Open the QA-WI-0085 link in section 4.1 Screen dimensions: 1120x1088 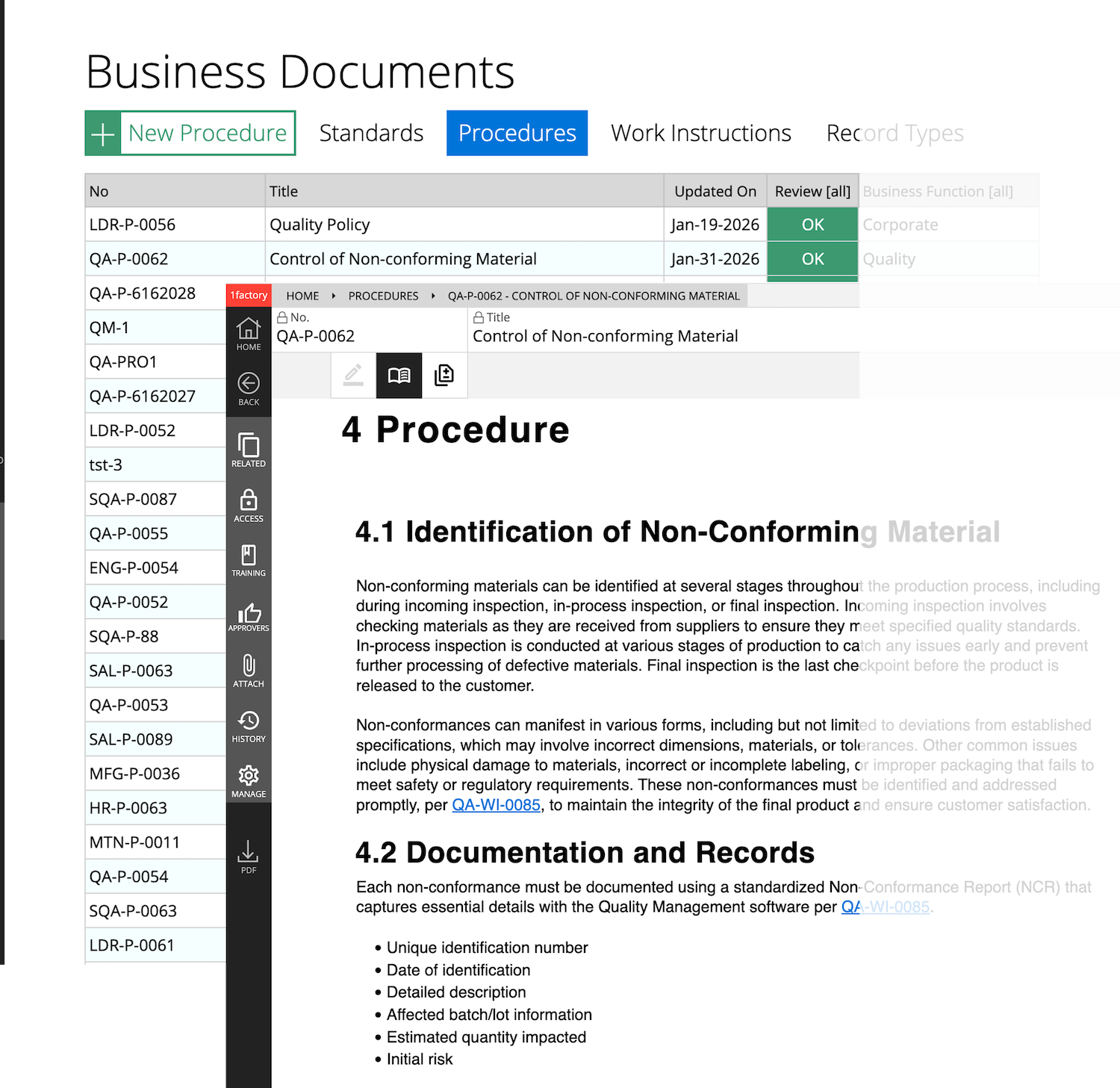click(495, 805)
